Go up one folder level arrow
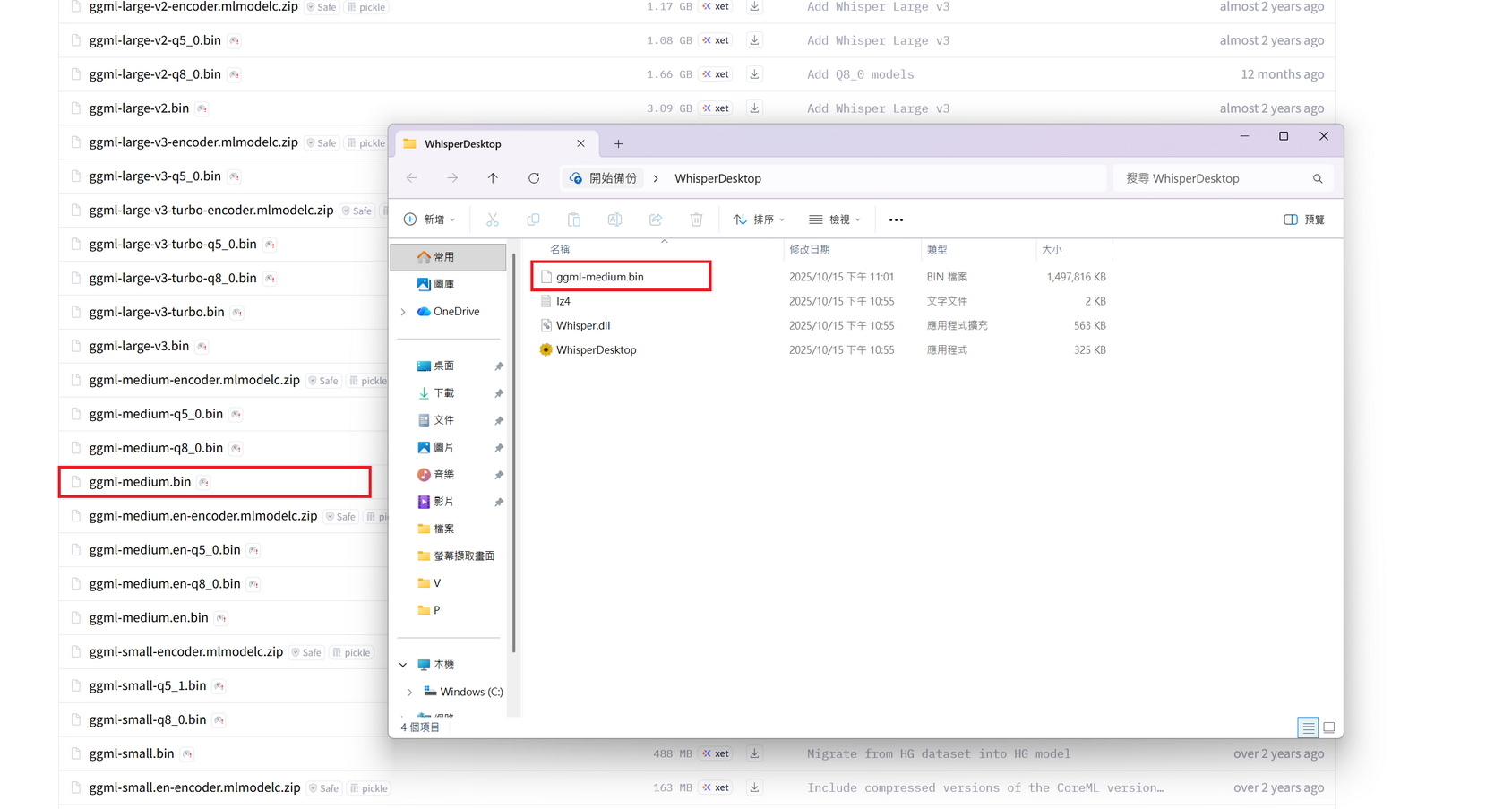Viewport: 1512px width, 809px height. click(x=493, y=178)
